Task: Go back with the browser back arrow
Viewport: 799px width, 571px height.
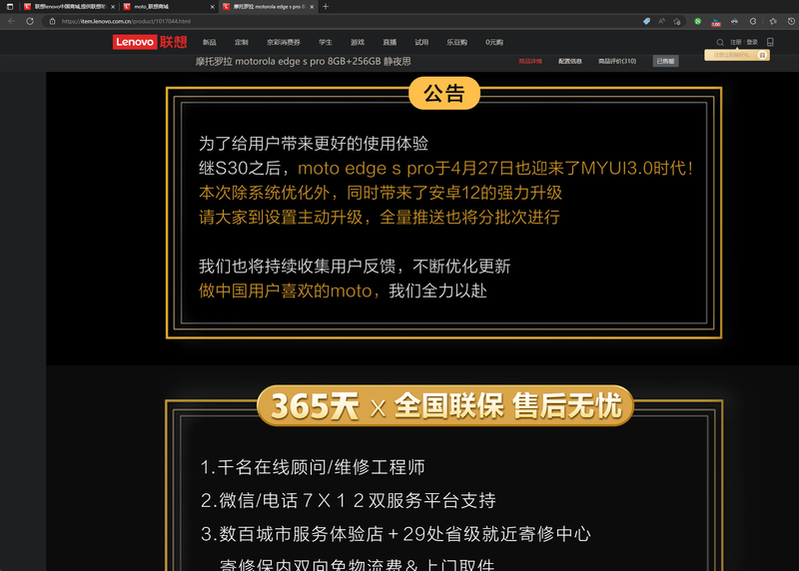Action: (12, 21)
